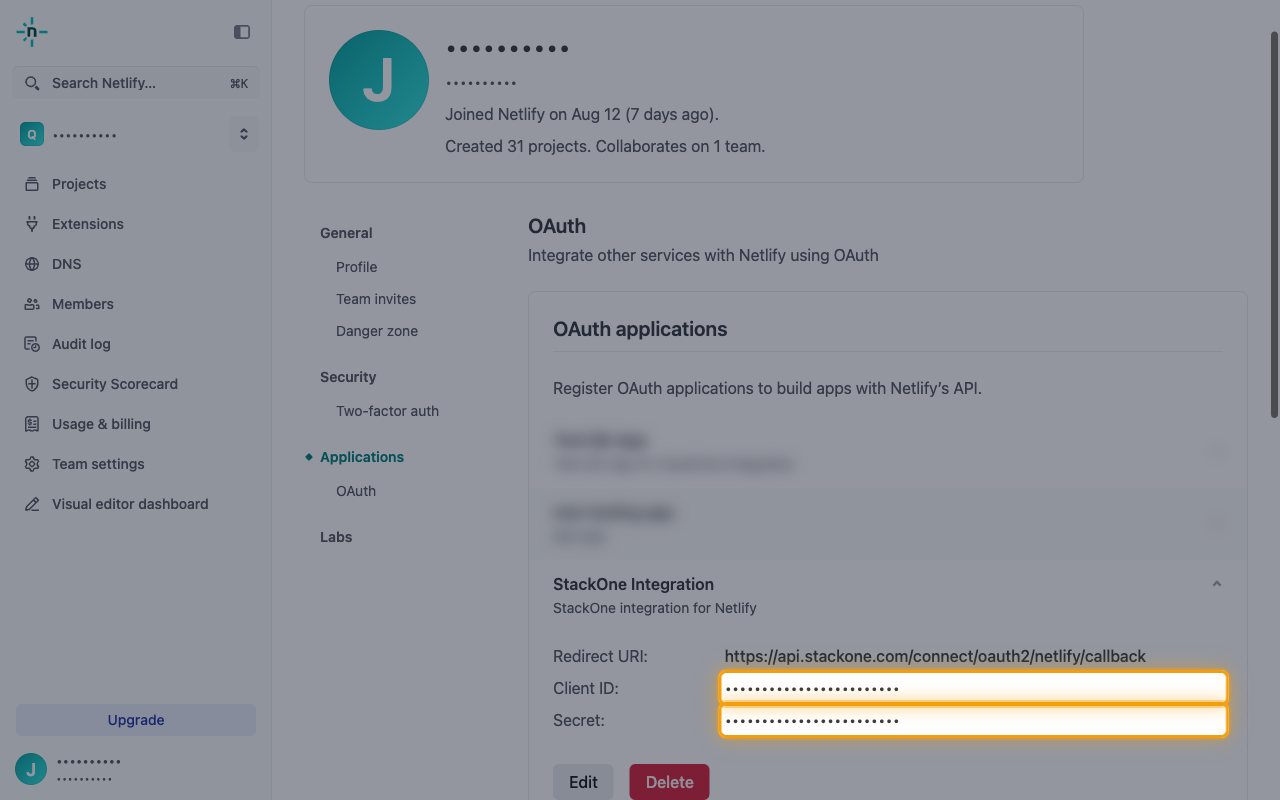This screenshot has height=800, width=1280.
Task: Click the user J avatar at bottom left
Action: 31,769
